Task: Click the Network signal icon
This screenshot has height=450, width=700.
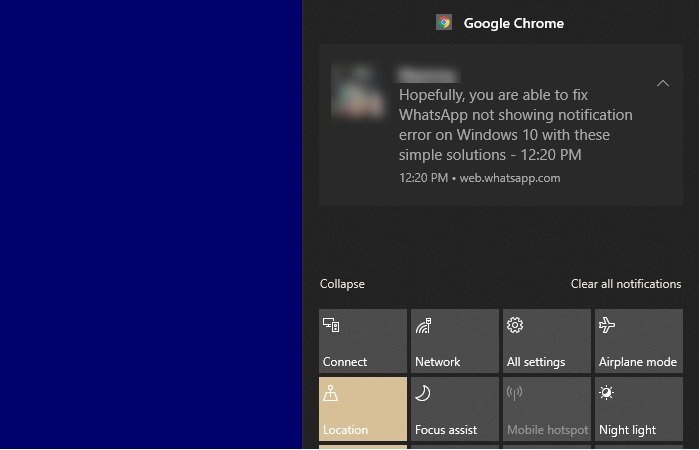Action: coord(423,325)
